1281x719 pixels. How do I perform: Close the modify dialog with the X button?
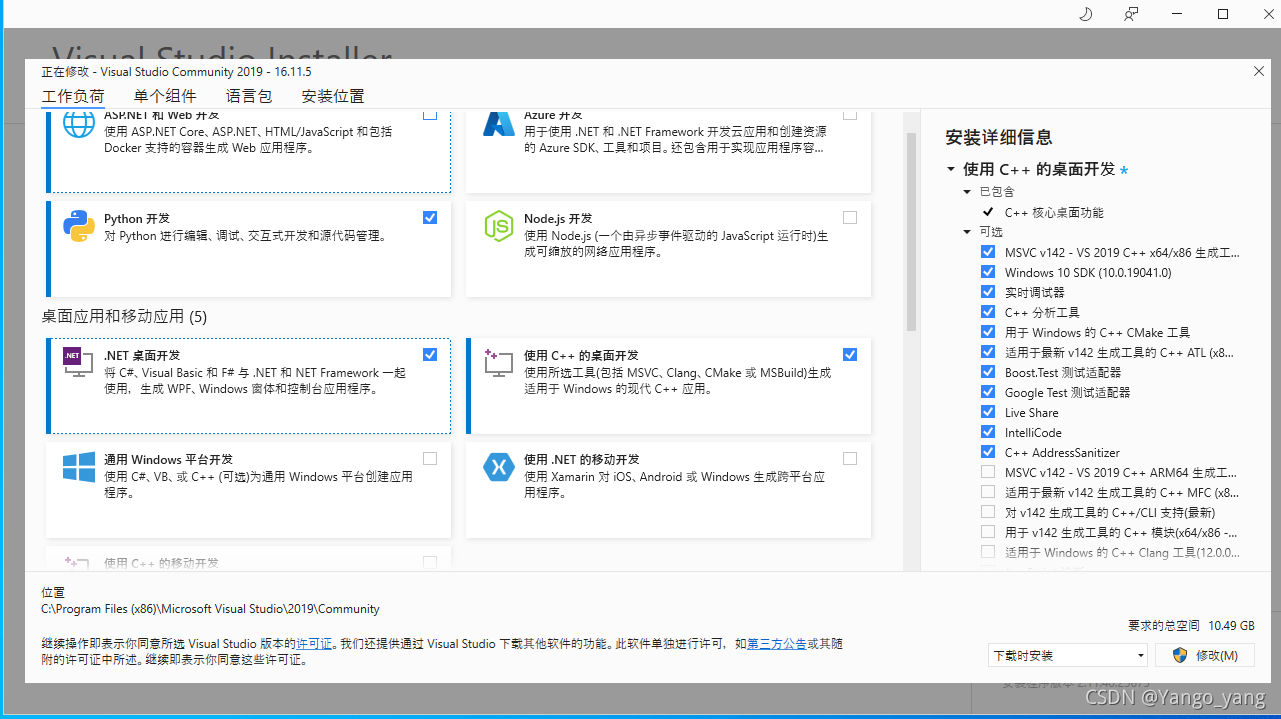pyautogui.click(x=1259, y=71)
